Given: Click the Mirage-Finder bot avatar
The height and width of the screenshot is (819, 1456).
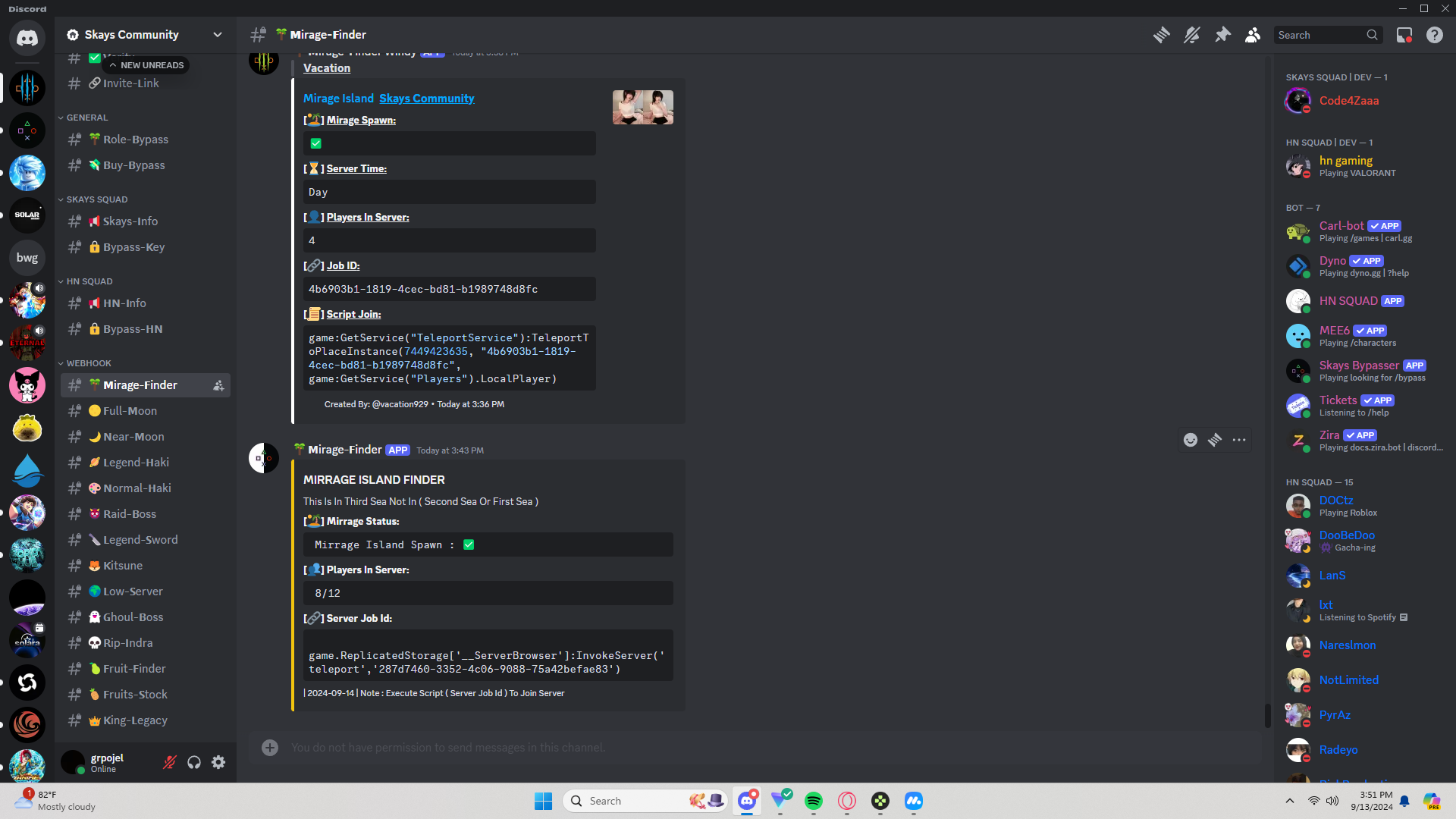Looking at the screenshot, I should pyautogui.click(x=264, y=458).
